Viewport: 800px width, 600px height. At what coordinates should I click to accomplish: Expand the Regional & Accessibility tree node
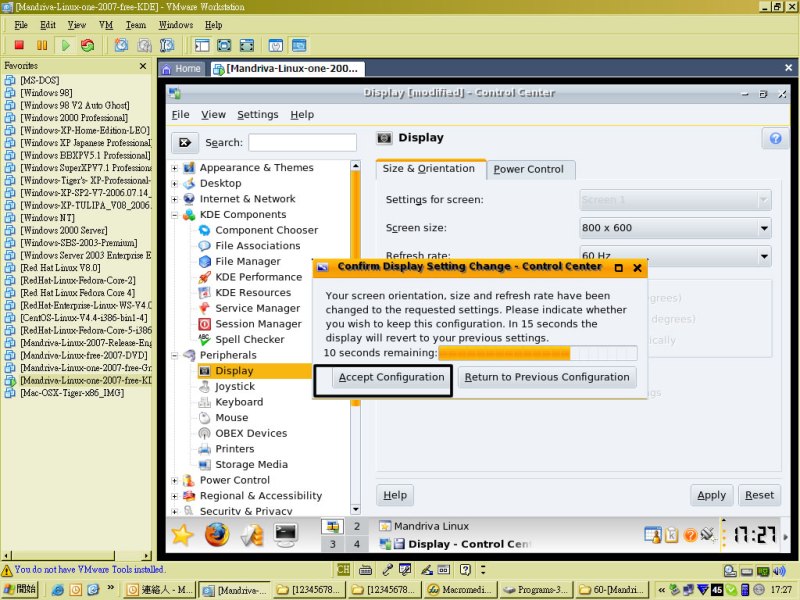(174, 496)
